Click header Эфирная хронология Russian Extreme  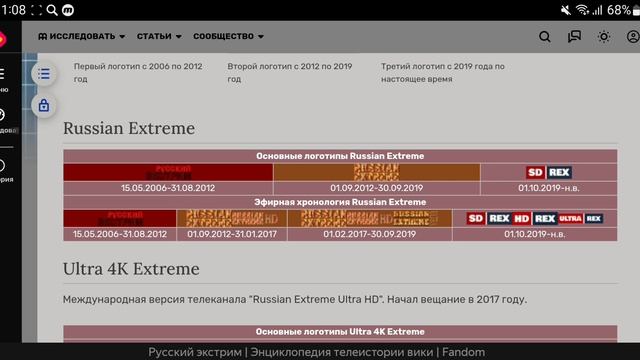[340, 202]
